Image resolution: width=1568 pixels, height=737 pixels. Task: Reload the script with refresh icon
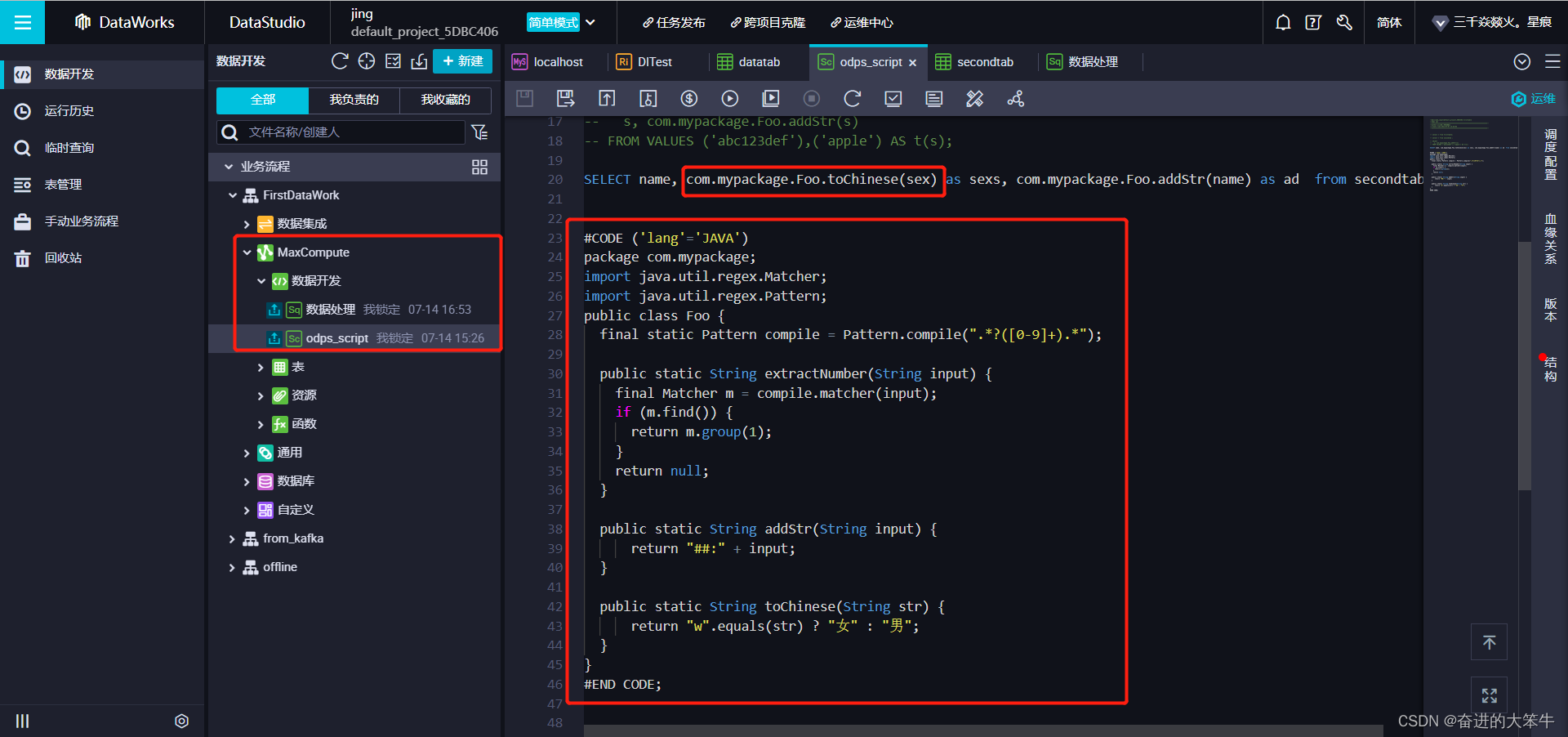(853, 99)
